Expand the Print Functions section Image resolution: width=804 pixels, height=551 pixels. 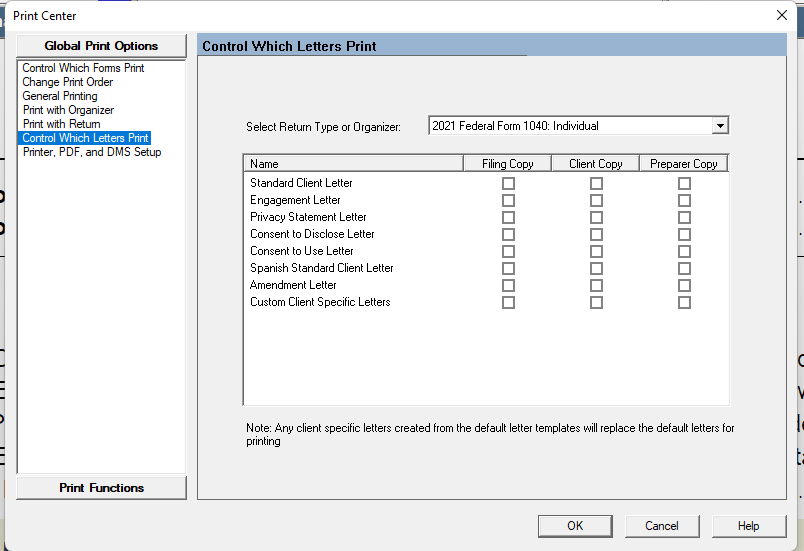pos(101,488)
